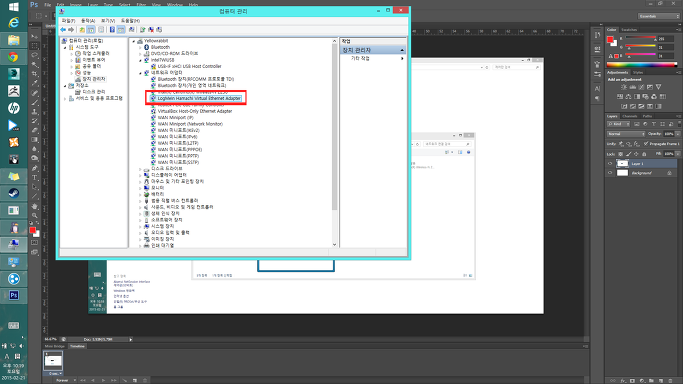Open the collapsed History panel icon
Image resolution: width=683 pixels, height=384 pixels.
coord(597,35)
